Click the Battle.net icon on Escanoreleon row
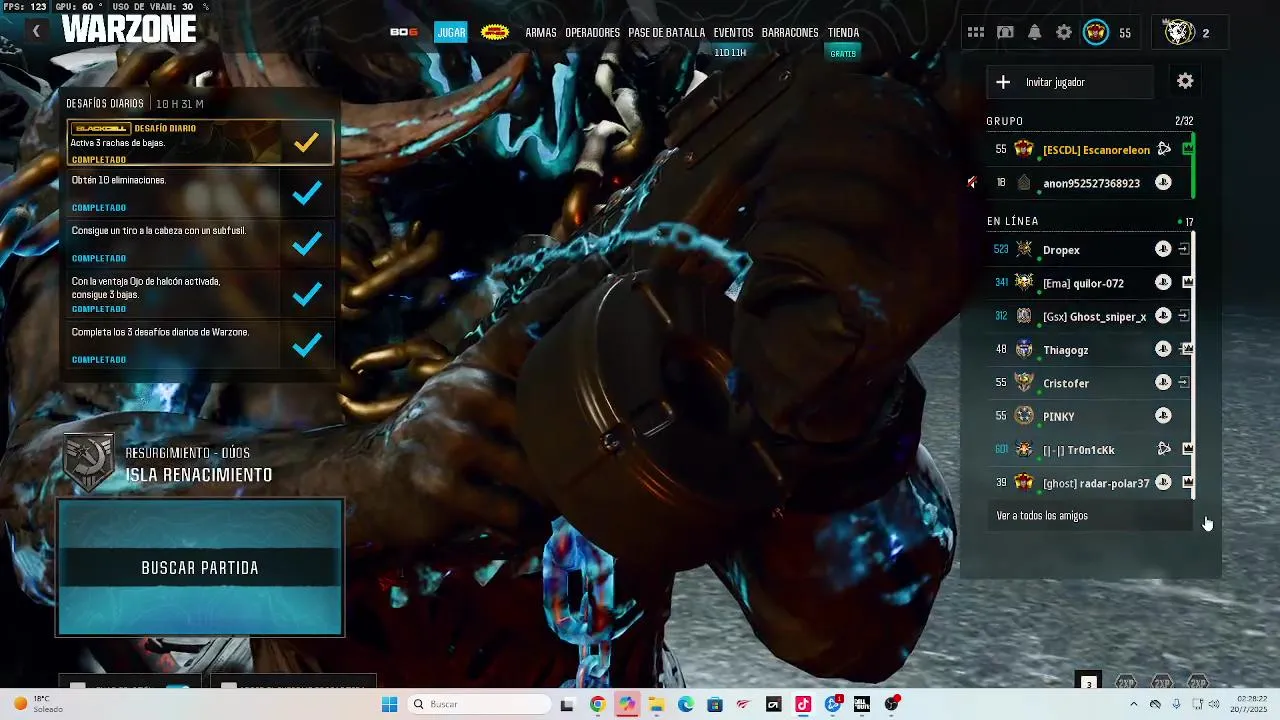This screenshot has height=720, width=1280. [x=1164, y=149]
